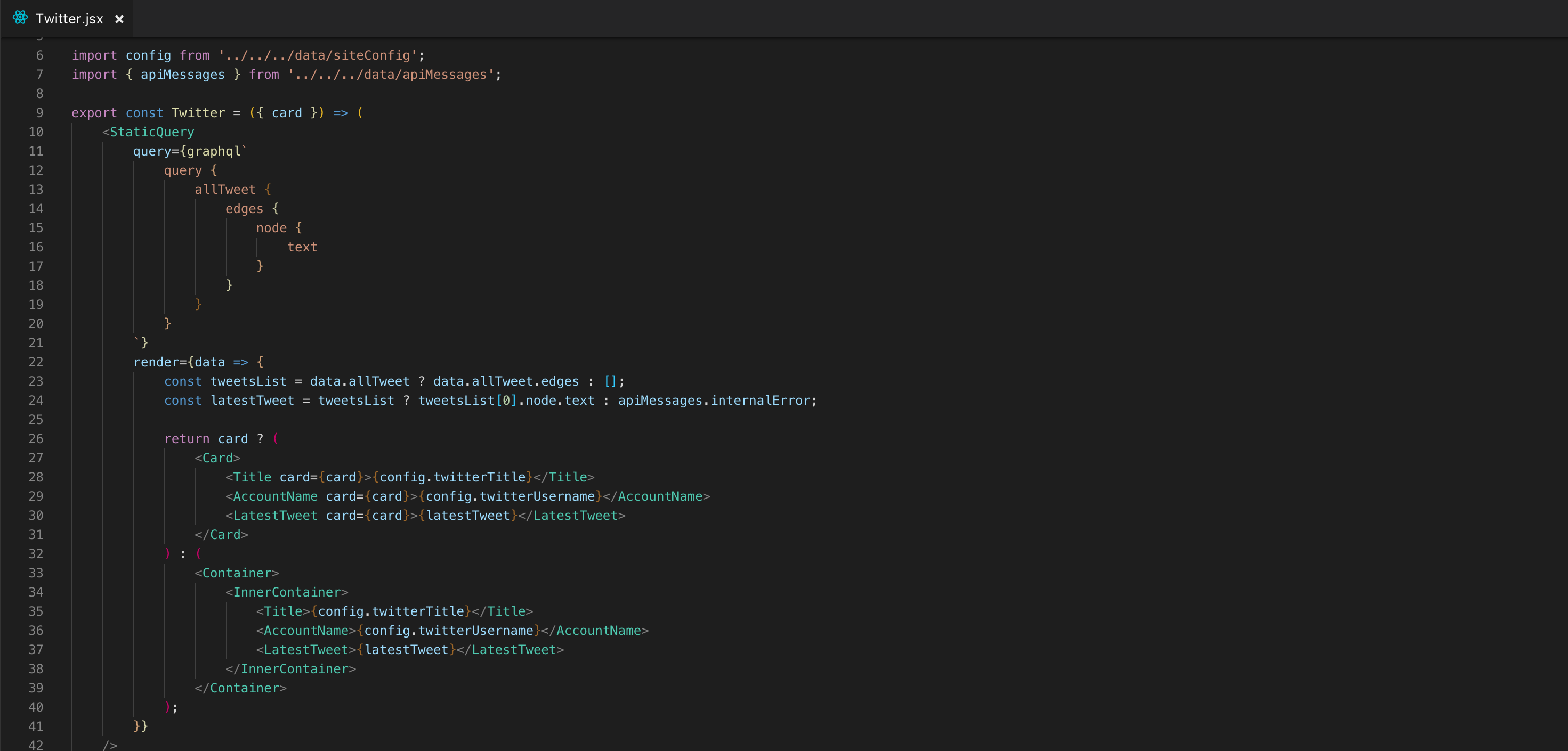Click the closing Card tag on line 31
Image resolution: width=1568 pixels, height=751 pixels.
[222, 535]
